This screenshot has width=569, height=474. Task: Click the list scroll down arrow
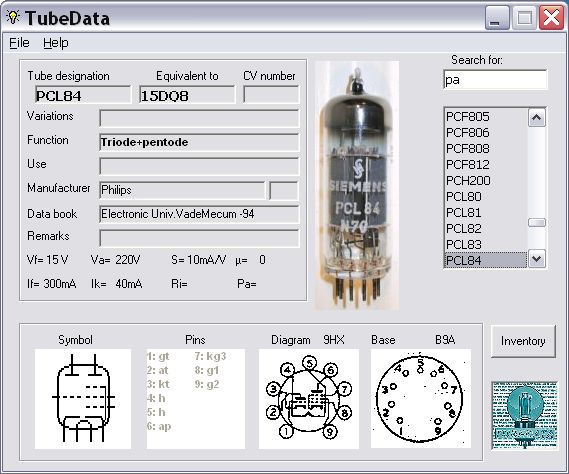[x=537, y=259]
